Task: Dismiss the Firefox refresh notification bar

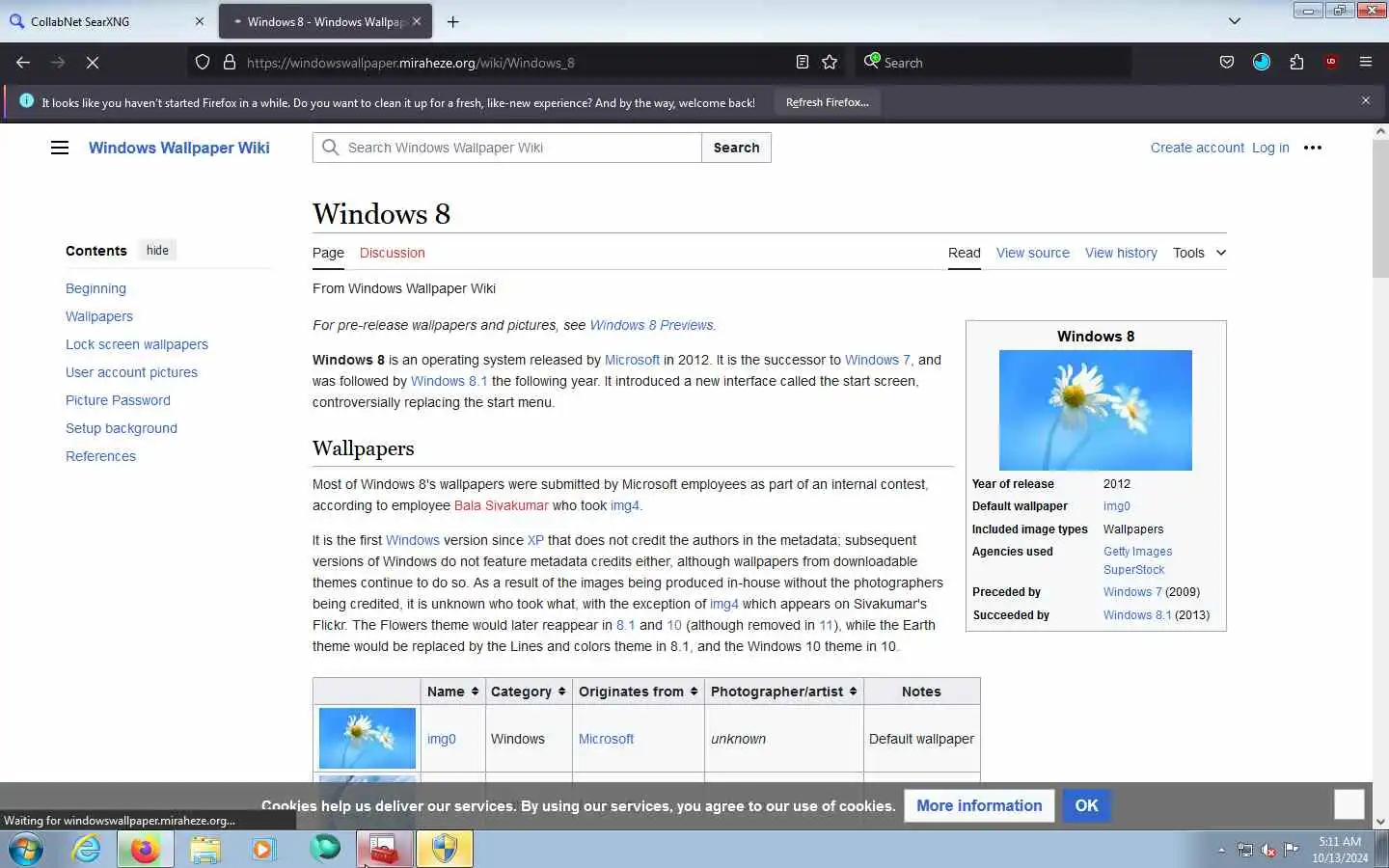Action: pos(1366,101)
